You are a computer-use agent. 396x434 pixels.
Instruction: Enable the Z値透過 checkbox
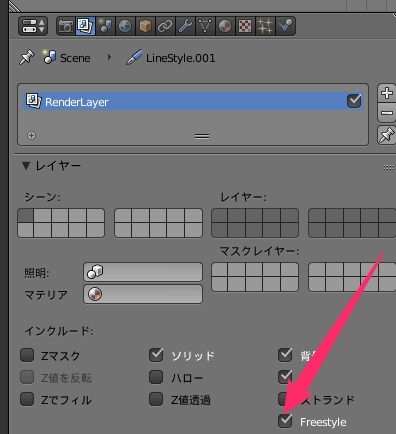click(x=156, y=399)
